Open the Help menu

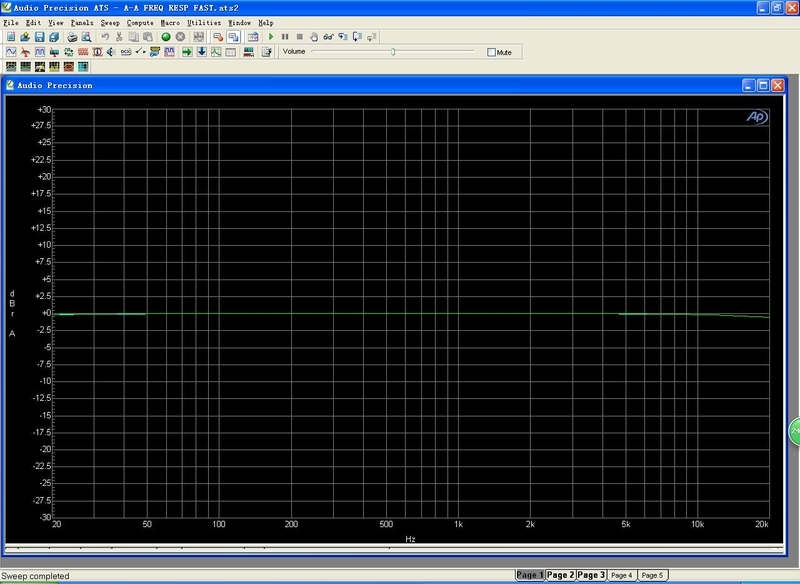pos(265,23)
